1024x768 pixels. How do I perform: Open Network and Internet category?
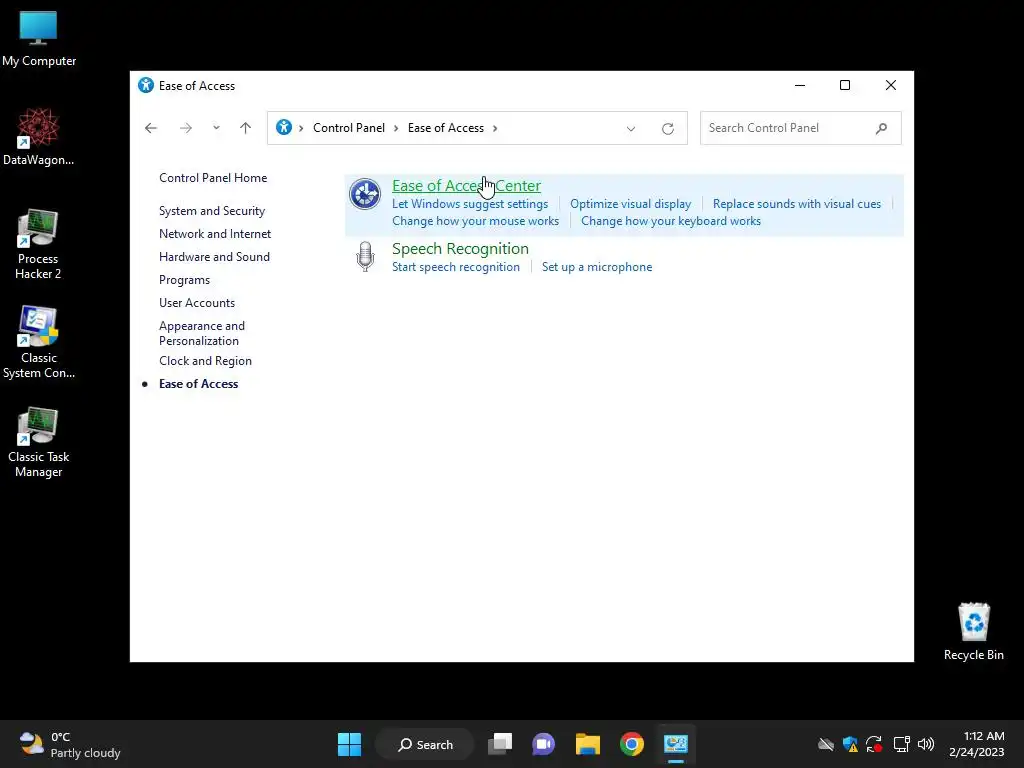coord(215,234)
